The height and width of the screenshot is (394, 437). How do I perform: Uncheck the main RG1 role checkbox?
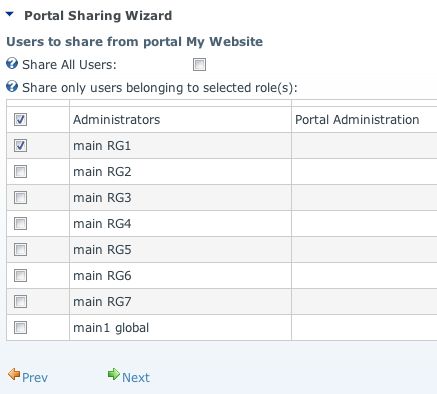(x=20, y=146)
